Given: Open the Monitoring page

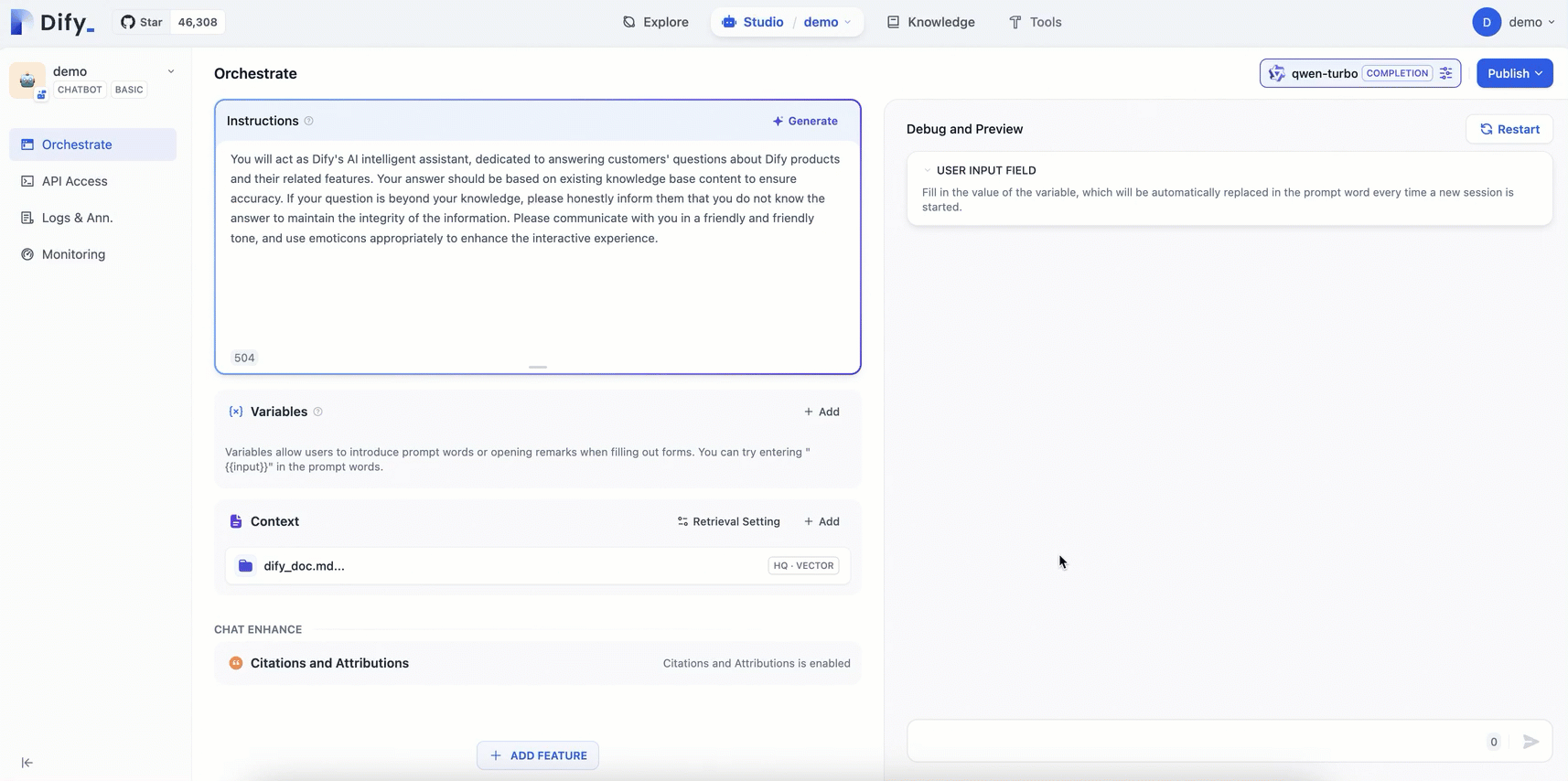Looking at the screenshot, I should (73, 254).
